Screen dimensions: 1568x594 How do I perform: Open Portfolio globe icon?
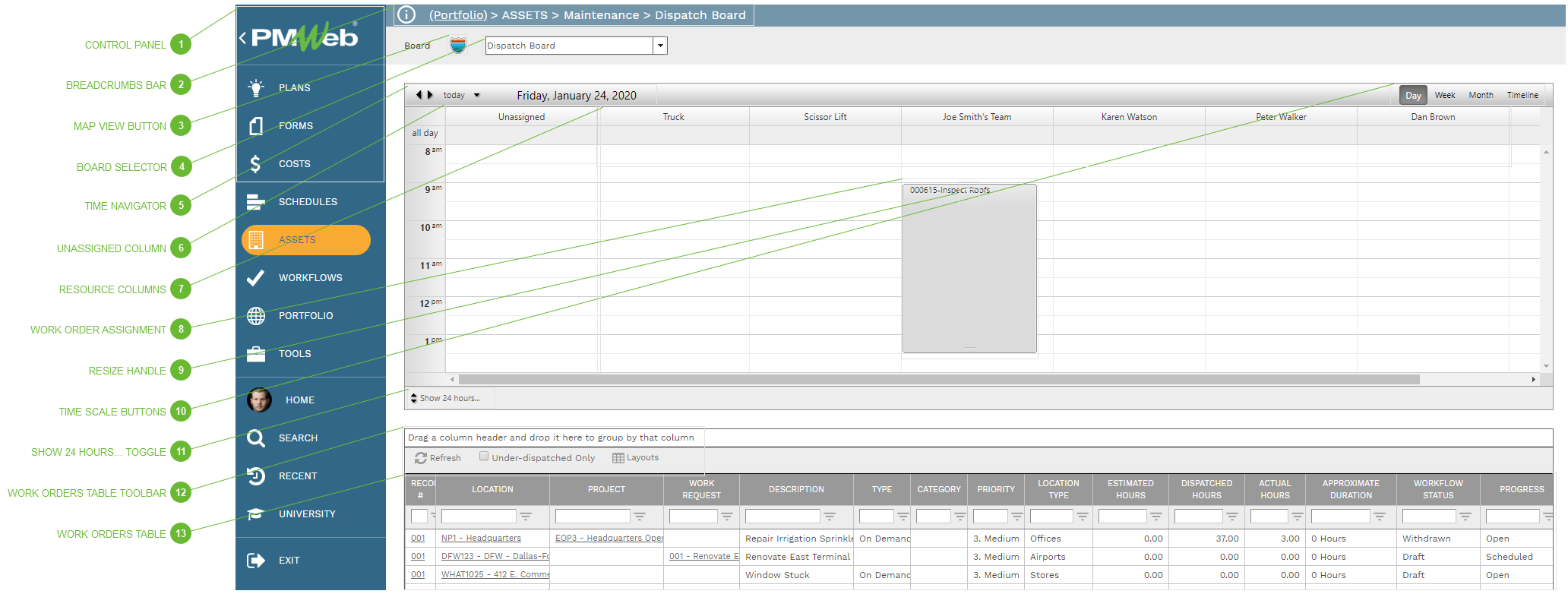point(256,315)
